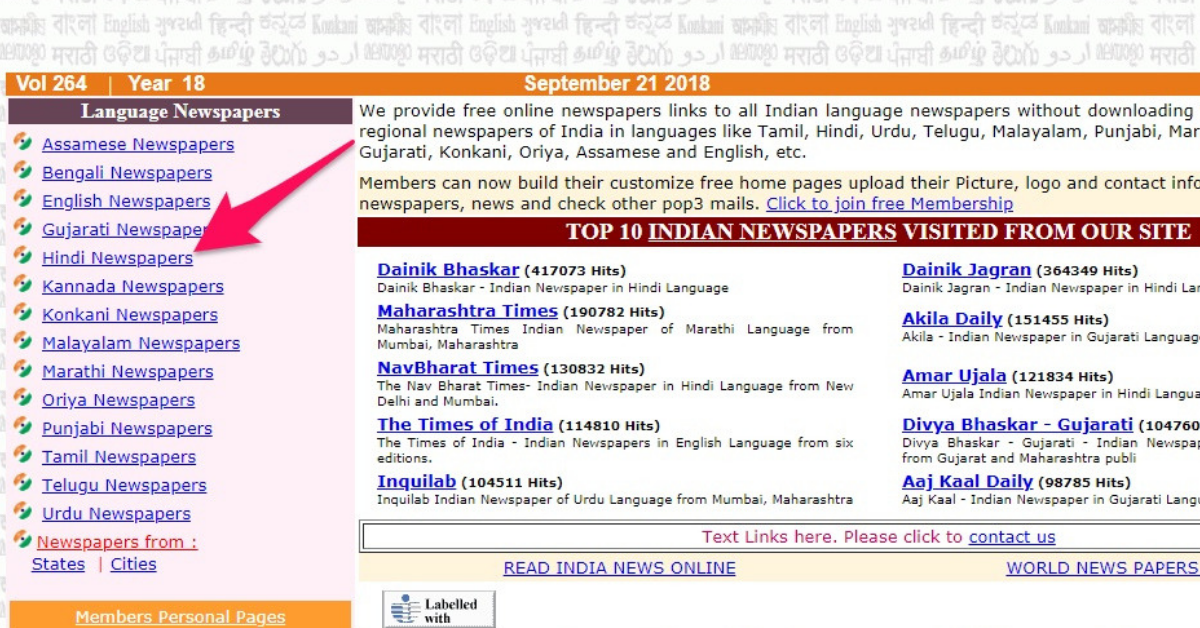Click the INDIAN NEWSPAPERS heading link
The width and height of the screenshot is (1200, 628).
point(772,232)
